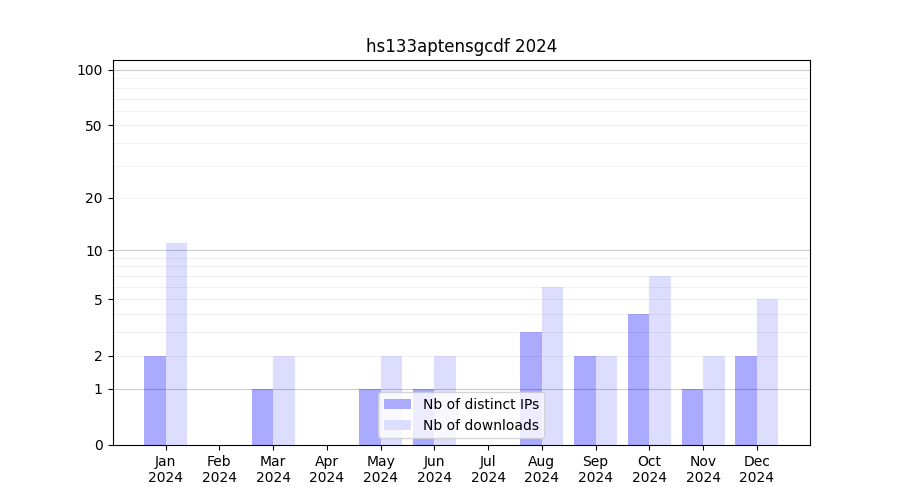Select the 'Apr 2024' x-axis label
The image size is (900, 500).
click(327, 469)
